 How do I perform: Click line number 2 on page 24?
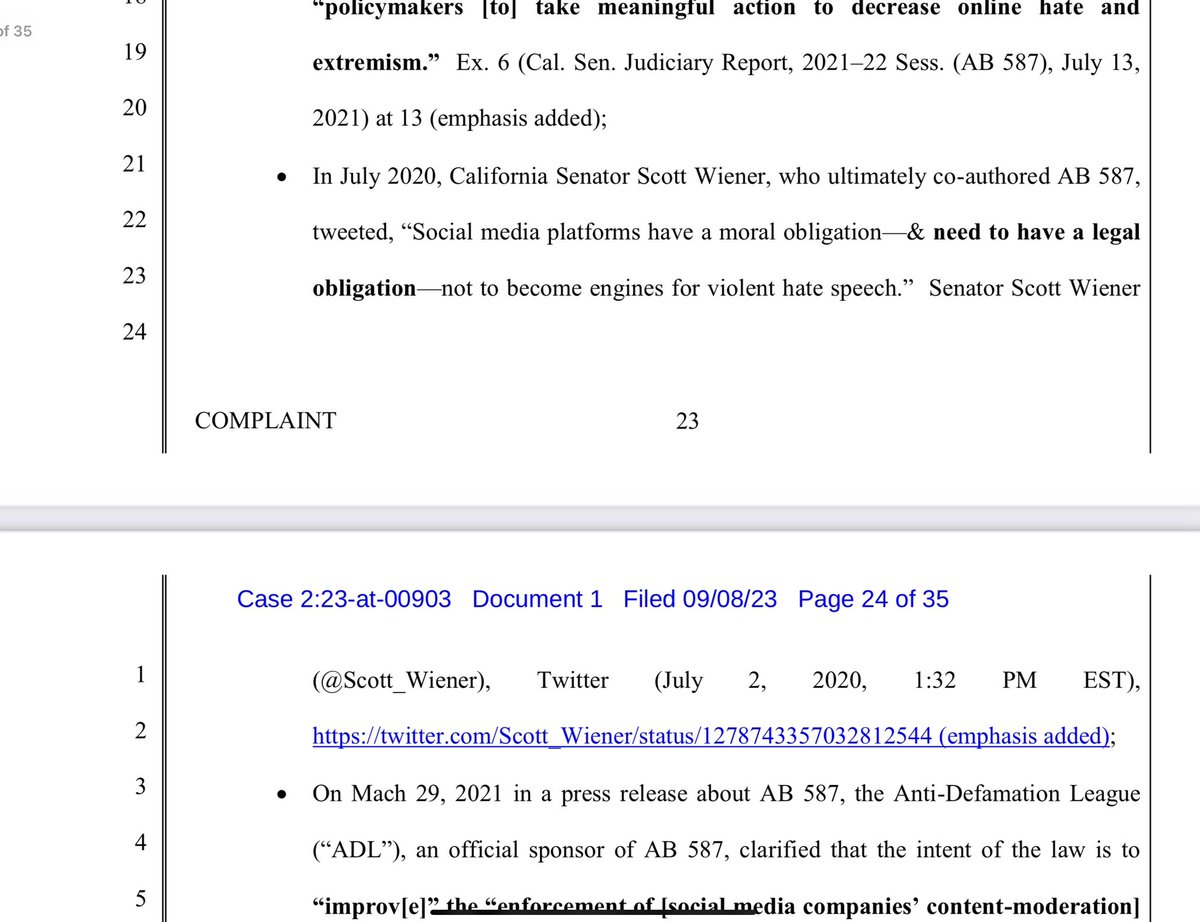140,731
